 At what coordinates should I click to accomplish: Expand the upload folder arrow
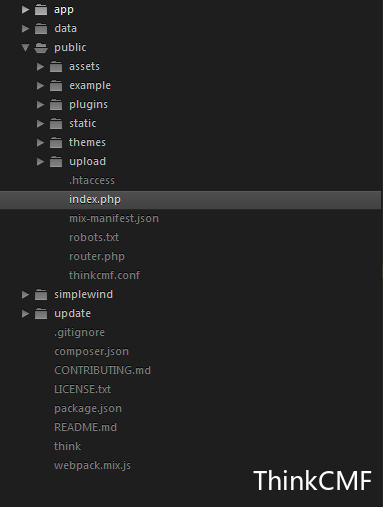pos(40,162)
